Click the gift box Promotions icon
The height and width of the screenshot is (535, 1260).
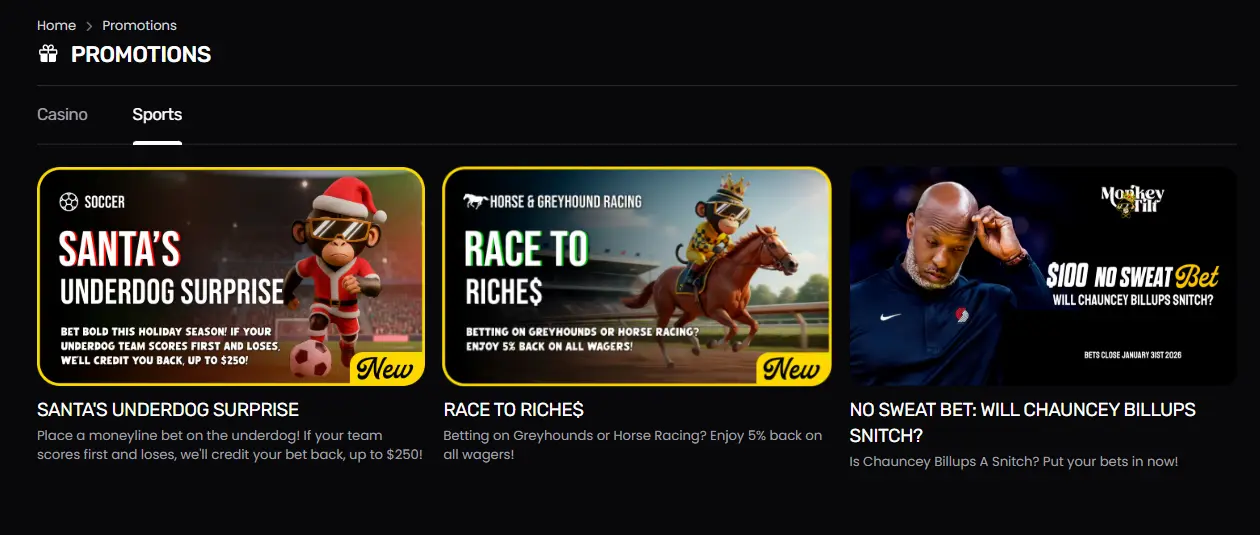(48, 54)
